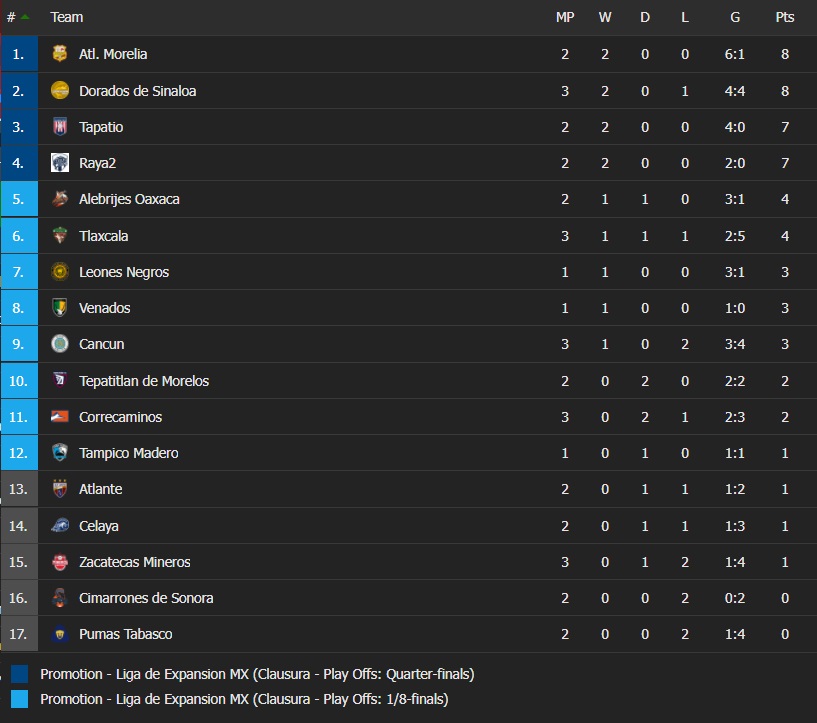
Task: Click the Cancun team badge
Action: [60, 344]
